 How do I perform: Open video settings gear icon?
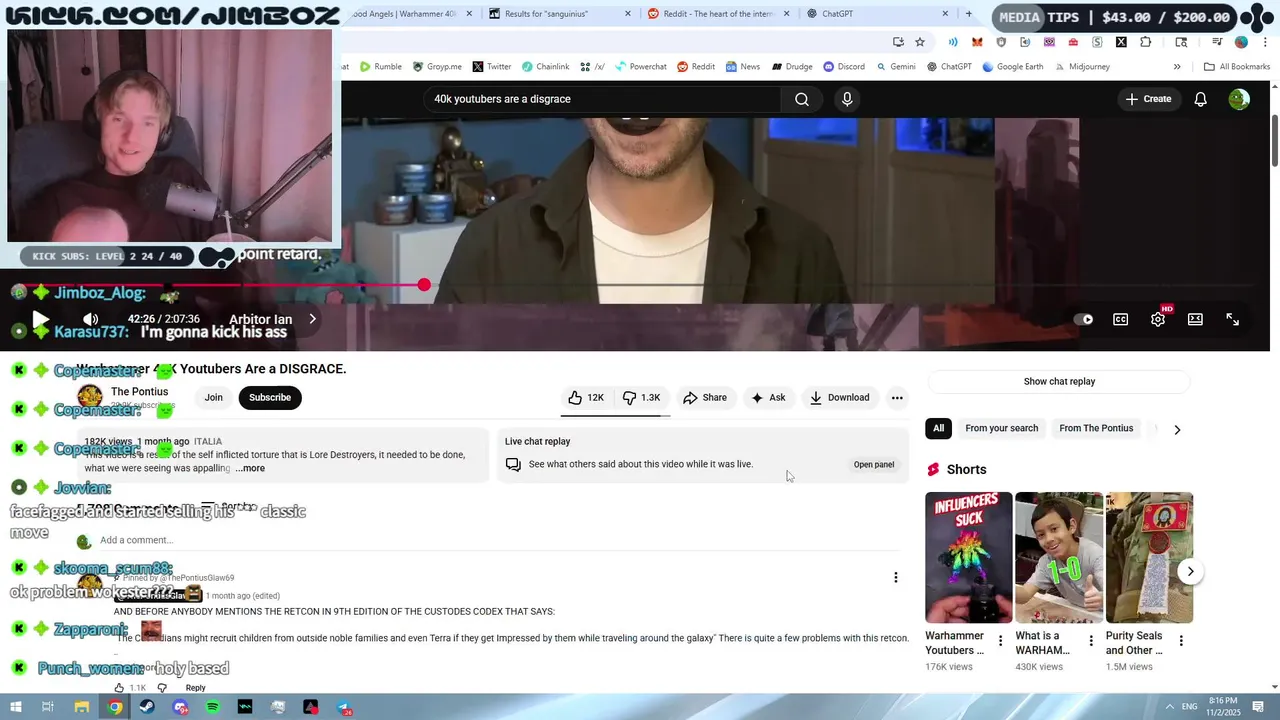coord(1158,319)
